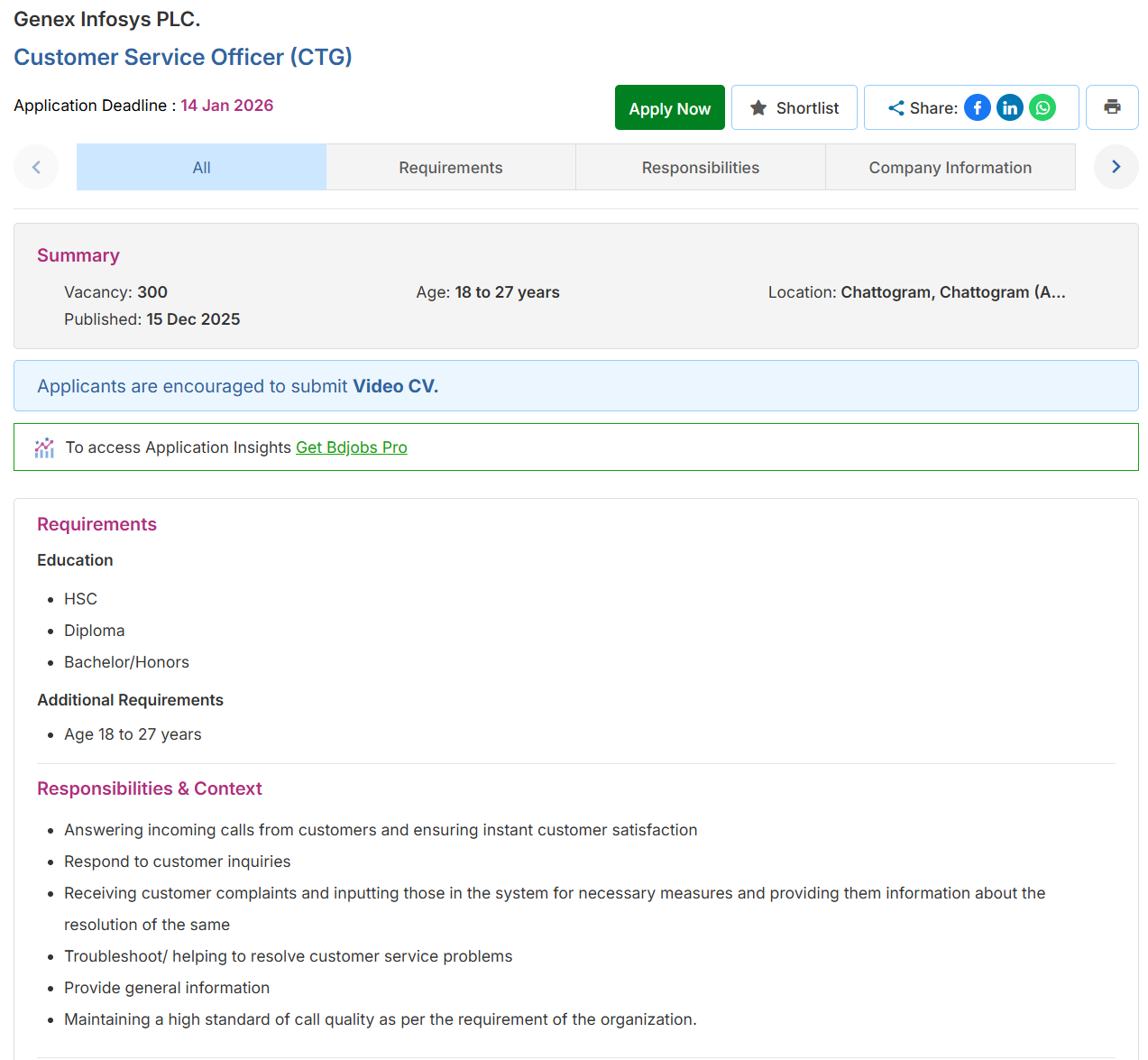Share the job on Facebook
The image size is (1148, 1060).
coord(977,107)
